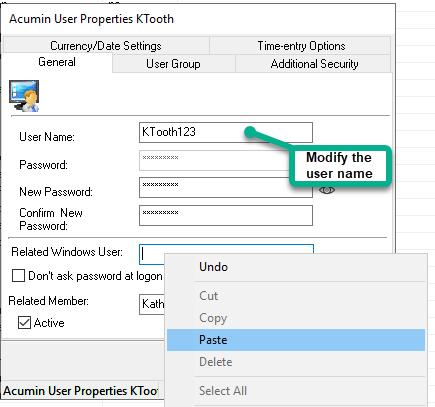Uncheck the Active checkbox
This screenshot has width=435, height=407.
click(24, 323)
